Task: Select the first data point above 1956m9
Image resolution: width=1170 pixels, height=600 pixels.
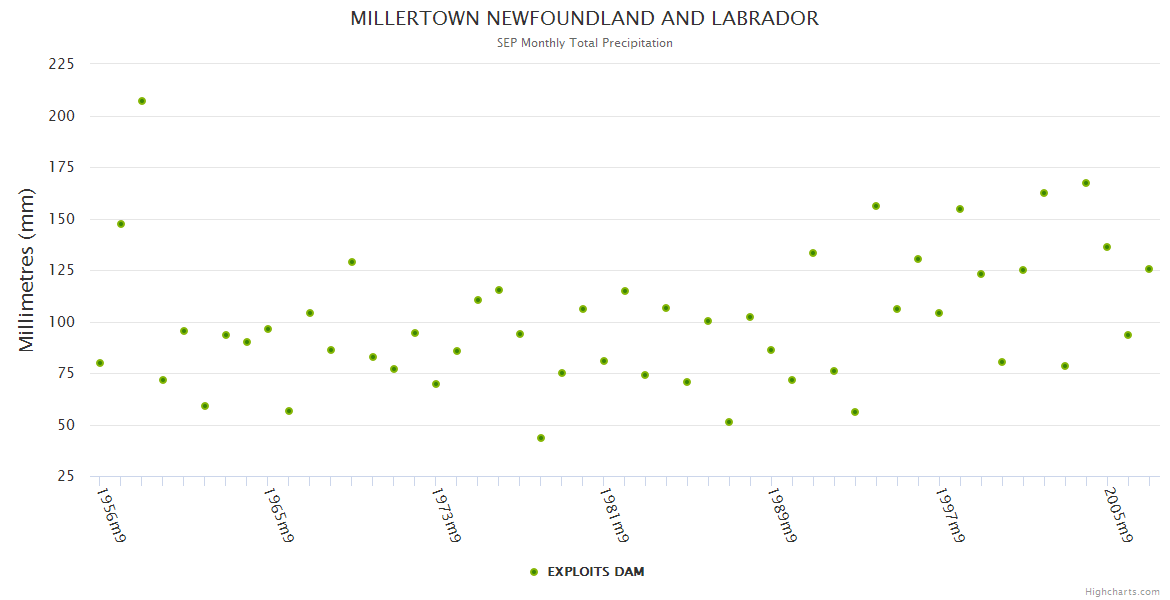Action: tap(100, 363)
